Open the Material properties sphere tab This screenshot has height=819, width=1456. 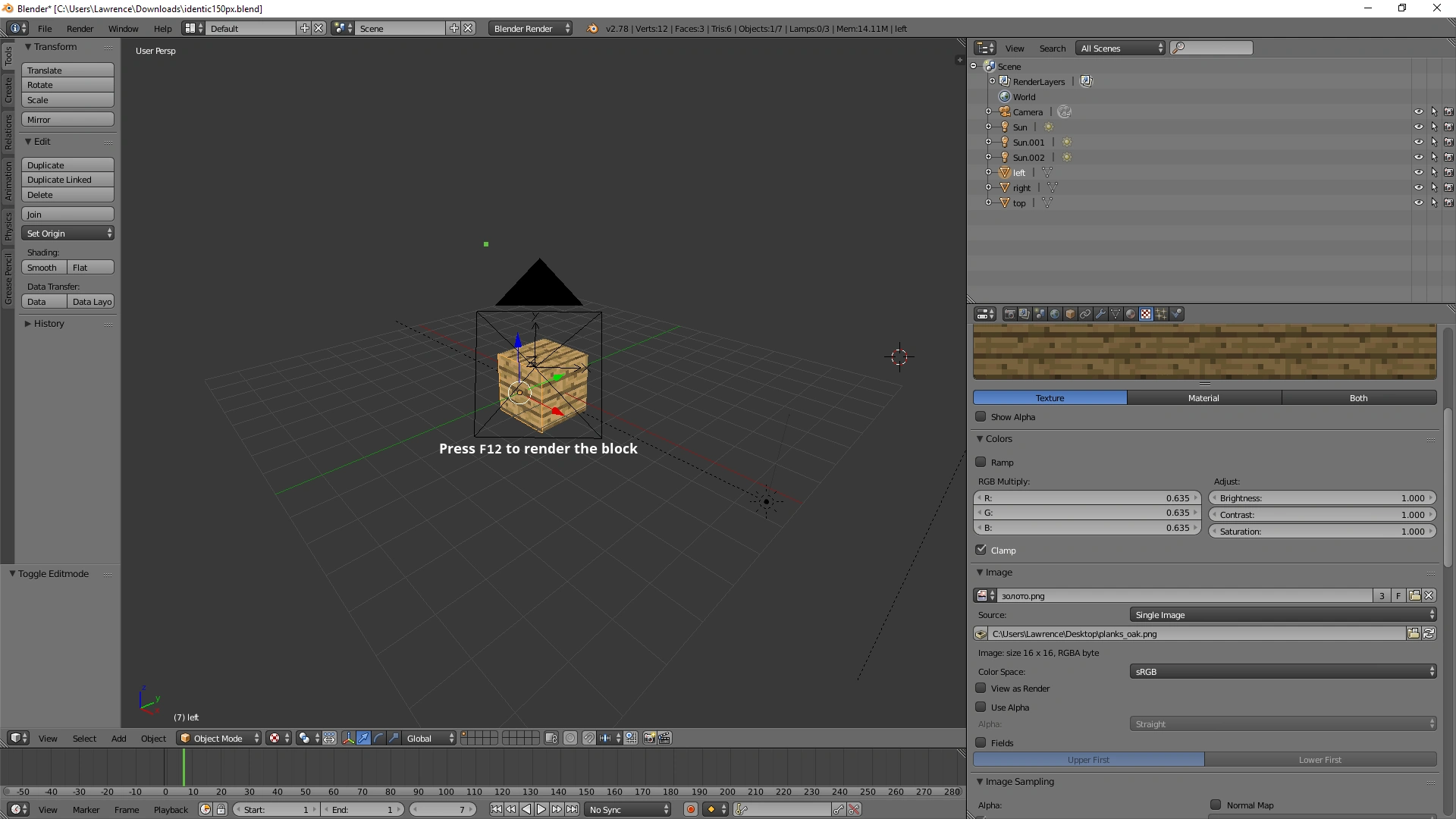pos(1131,314)
